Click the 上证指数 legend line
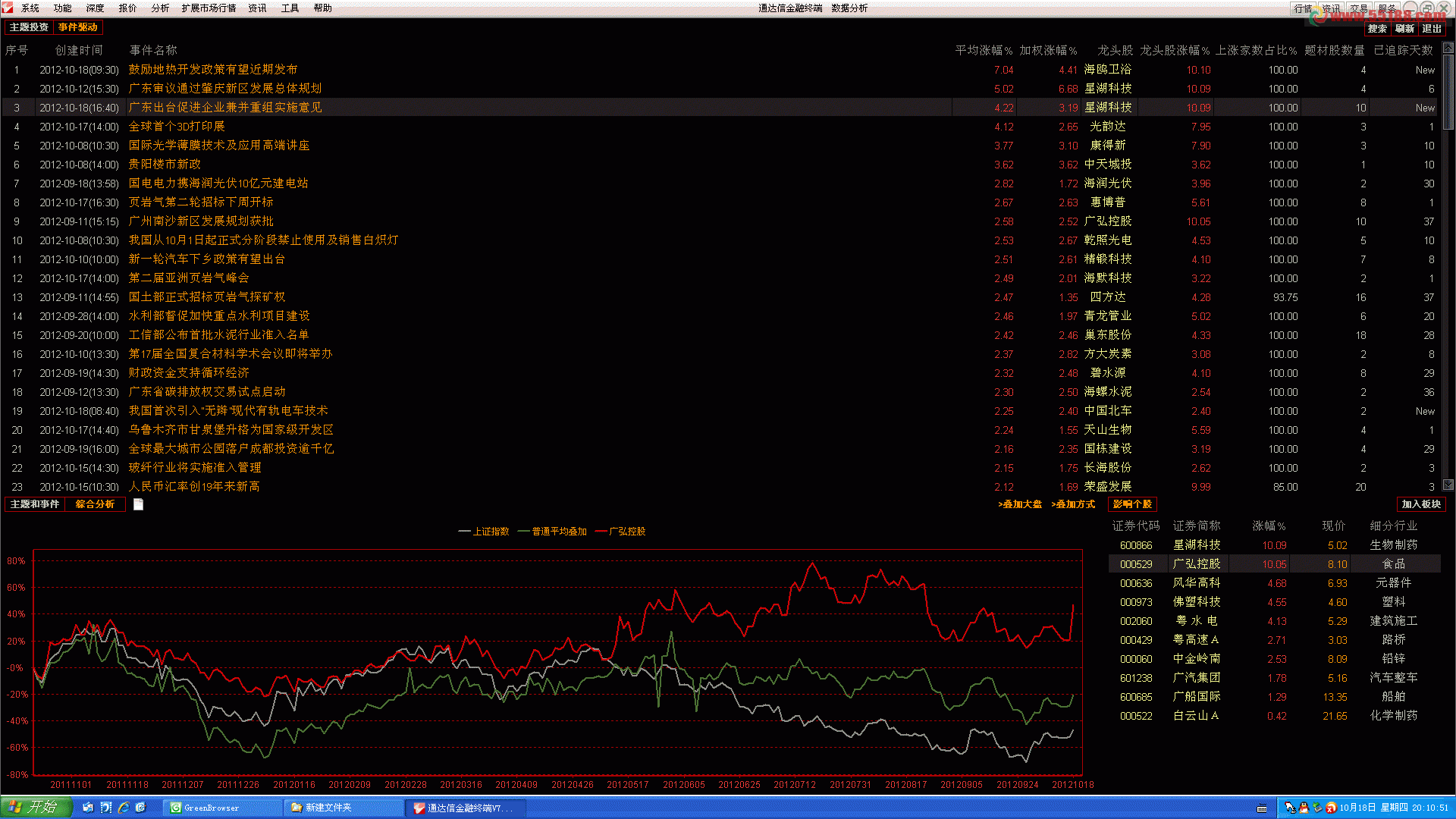This screenshot has width=1456, height=819. [x=484, y=532]
